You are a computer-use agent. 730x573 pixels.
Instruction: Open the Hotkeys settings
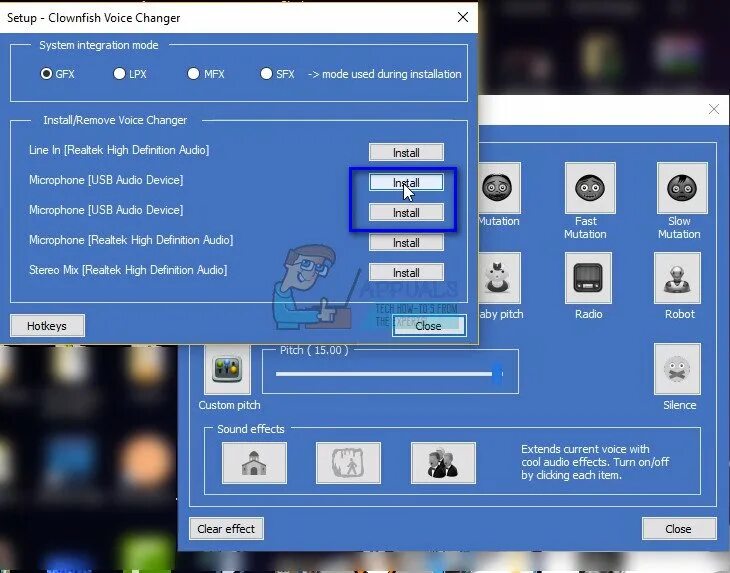tap(47, 326)
